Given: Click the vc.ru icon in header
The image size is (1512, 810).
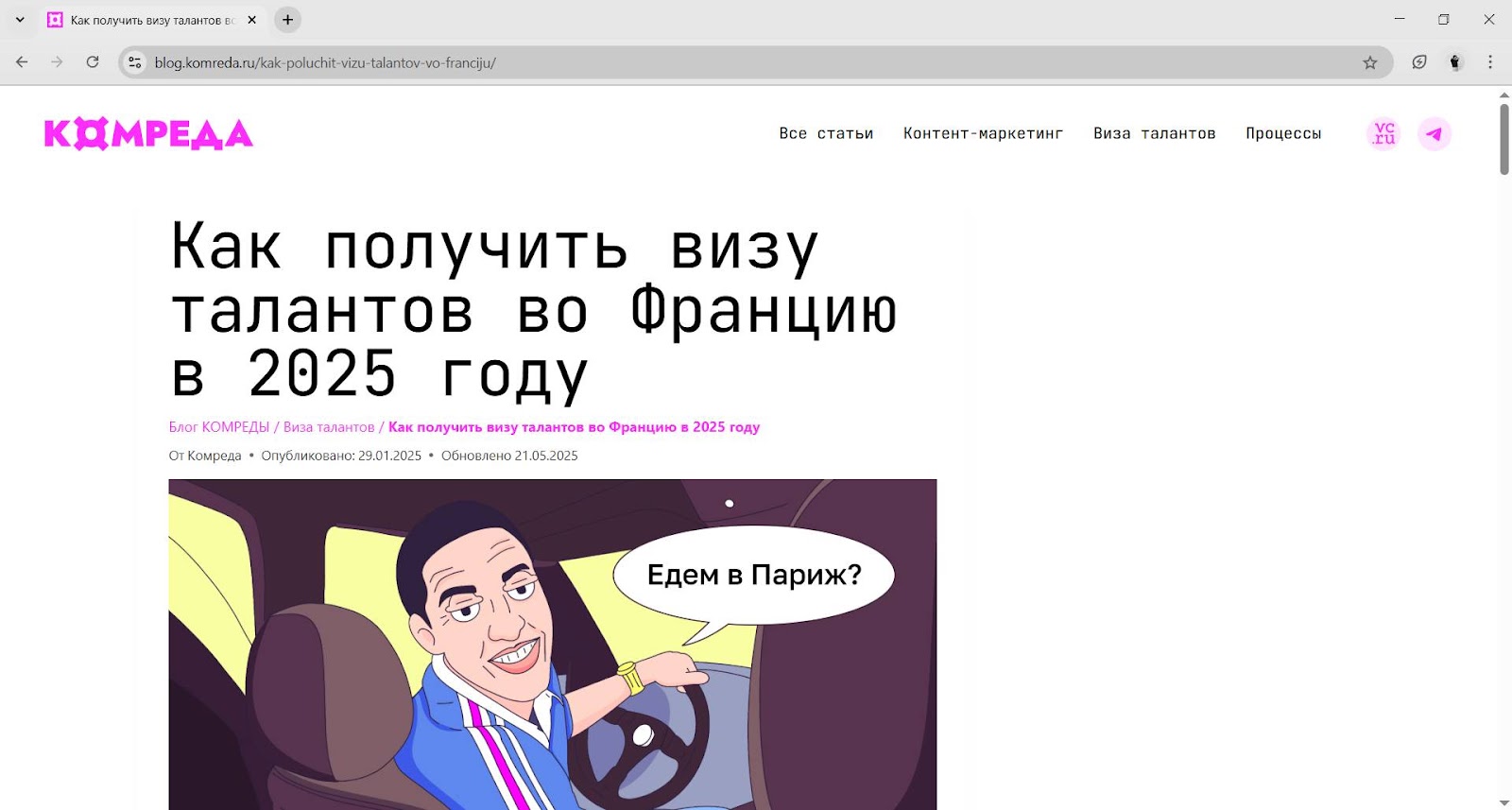Looking at the screenshot, I should pos(1383,134).
